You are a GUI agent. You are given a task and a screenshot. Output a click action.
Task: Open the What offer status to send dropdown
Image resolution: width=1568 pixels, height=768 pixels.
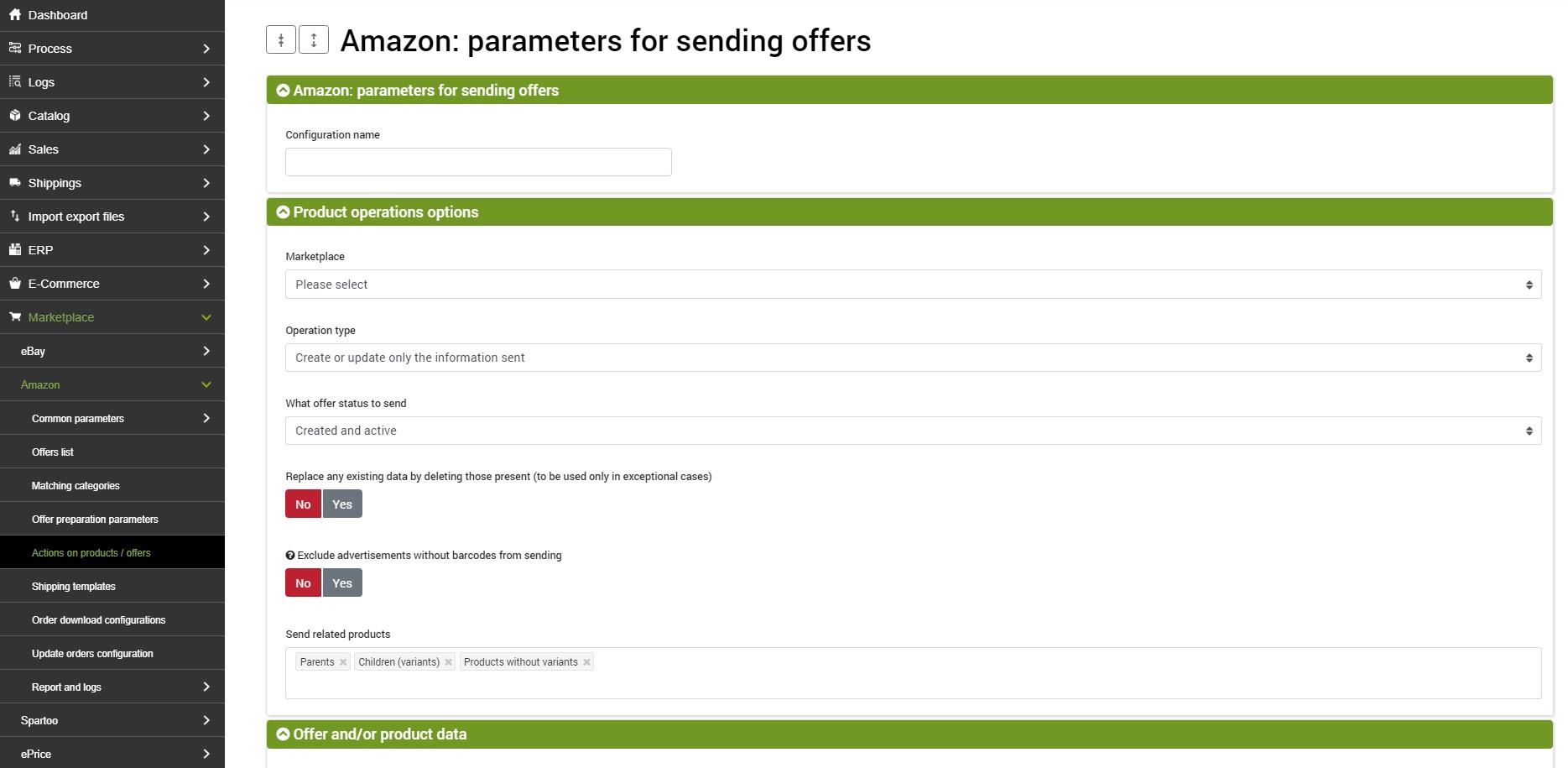pos(913,431)
